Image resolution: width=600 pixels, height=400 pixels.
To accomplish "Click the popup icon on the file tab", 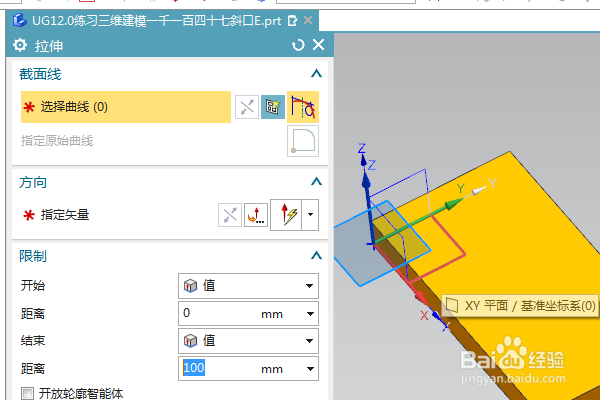I will (293, 21).
